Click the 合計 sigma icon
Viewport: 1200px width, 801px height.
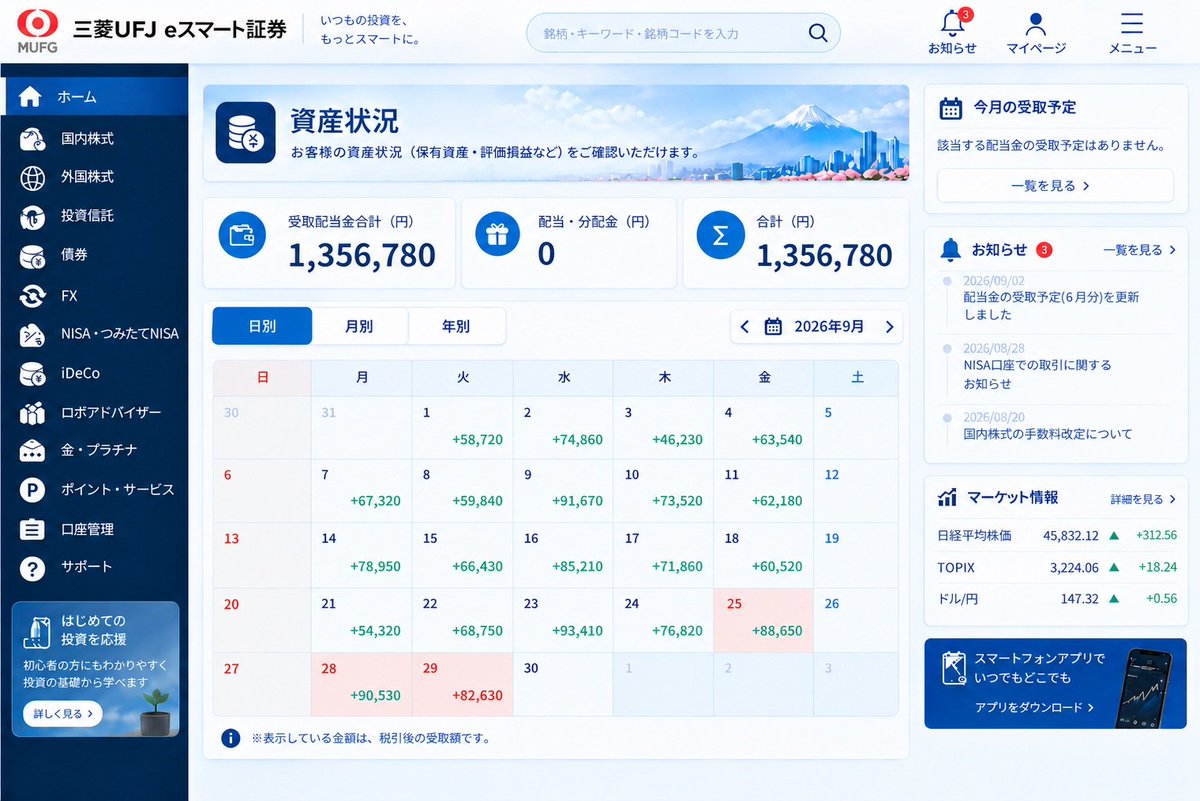(x=720, y=235)
